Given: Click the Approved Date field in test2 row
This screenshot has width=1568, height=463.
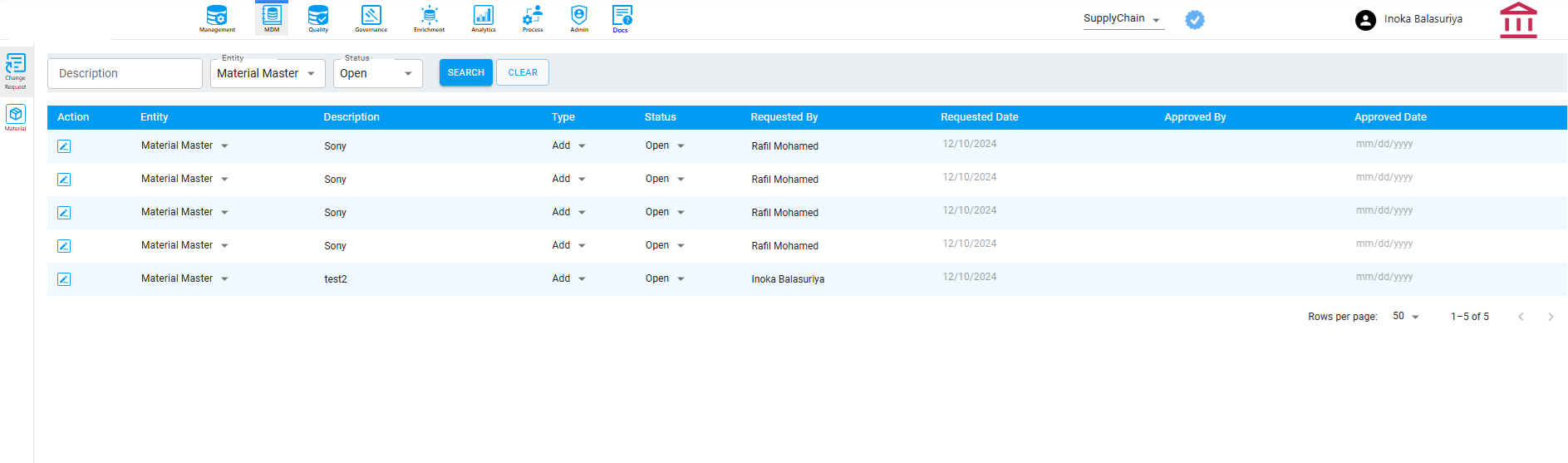Looking at the screenshot, I should [x=1384, y=277].
